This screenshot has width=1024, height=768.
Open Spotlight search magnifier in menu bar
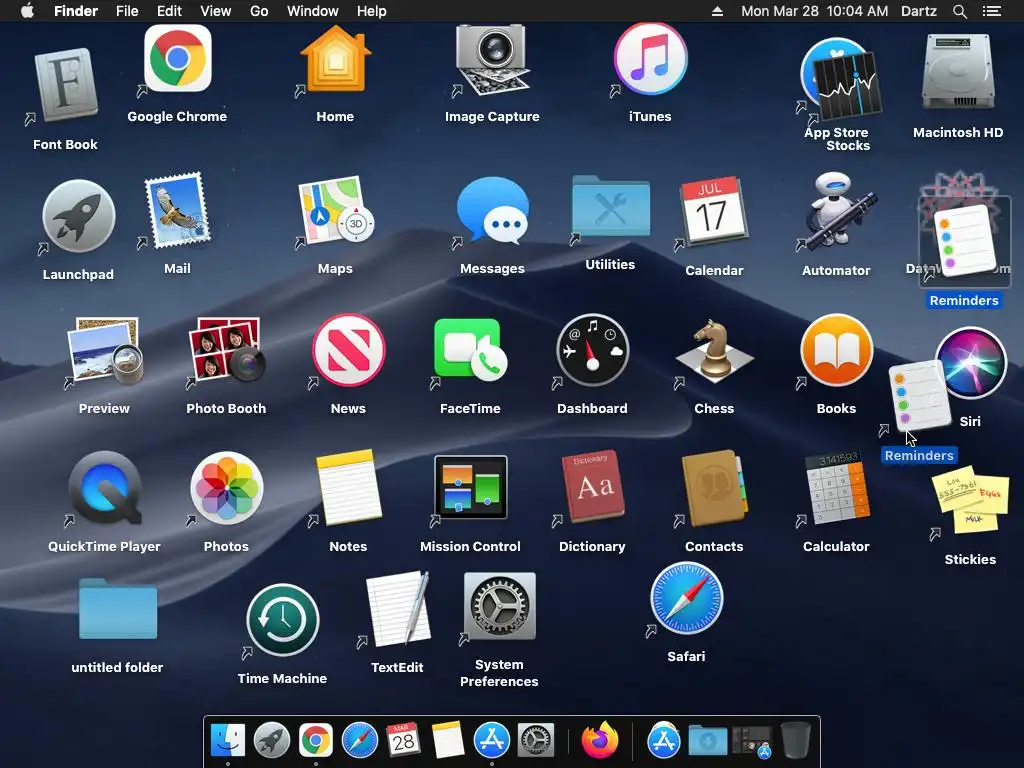coord(959,11)
